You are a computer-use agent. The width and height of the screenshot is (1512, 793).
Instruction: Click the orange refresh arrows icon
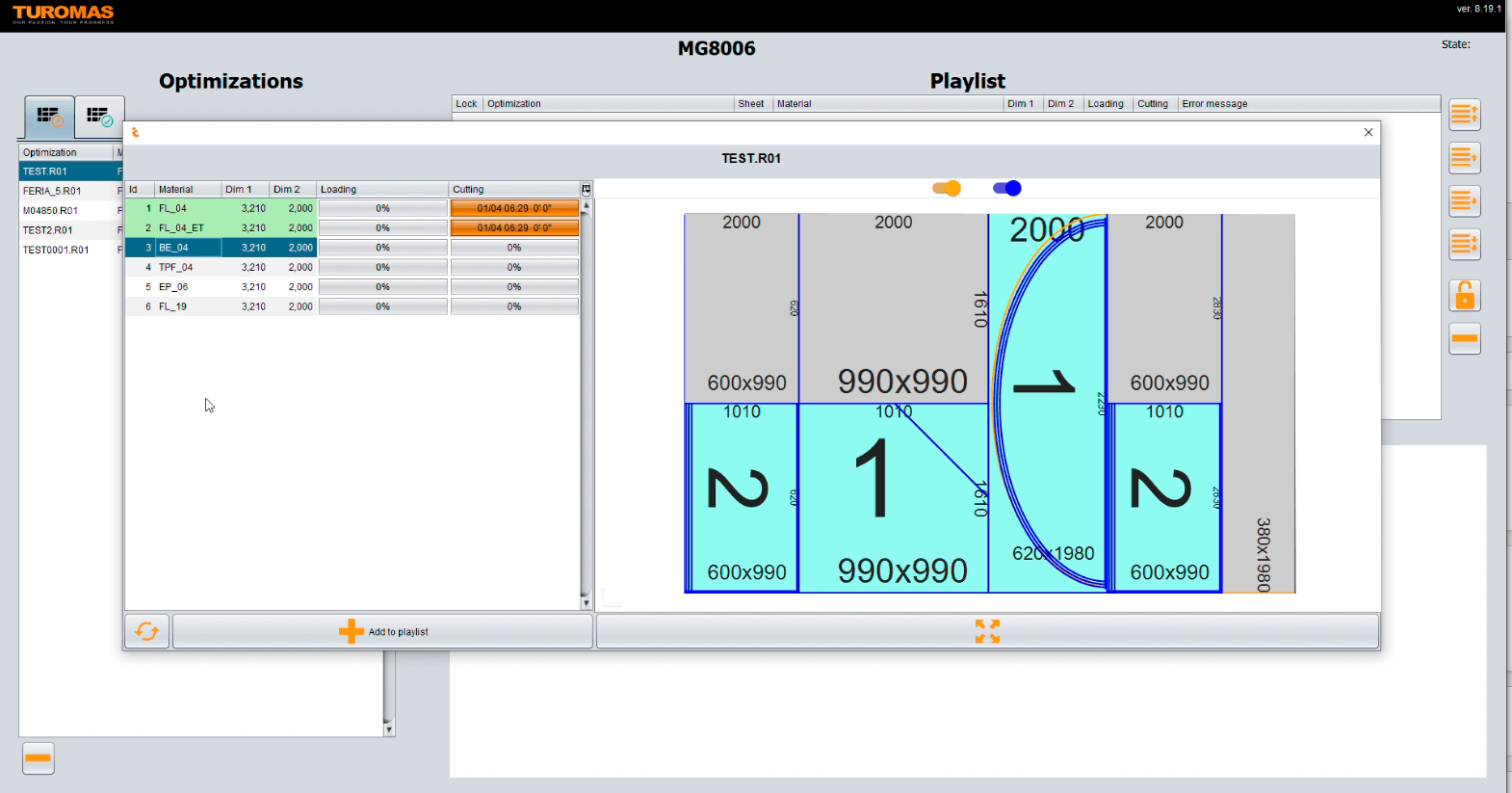[x=146, y=631]
